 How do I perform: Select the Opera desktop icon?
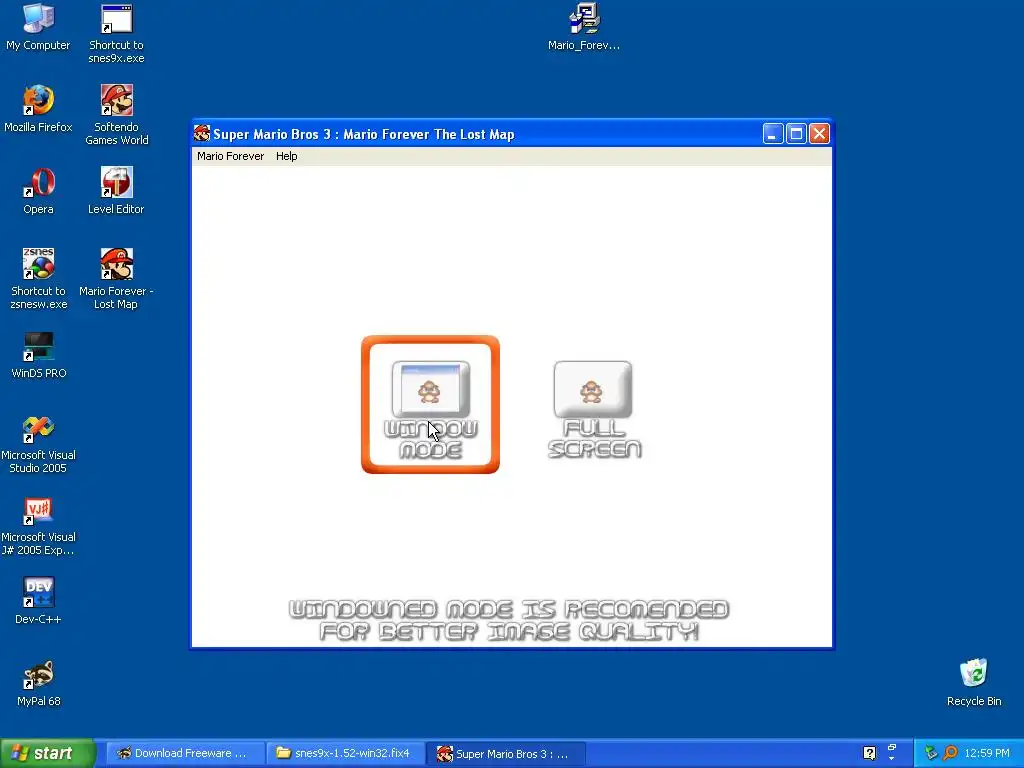(x=38, y=191)
